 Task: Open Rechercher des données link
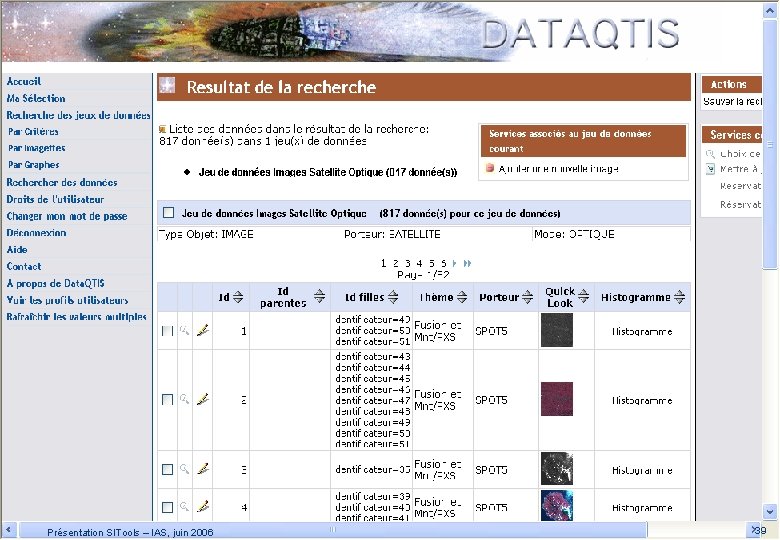(x=62, y=182)
